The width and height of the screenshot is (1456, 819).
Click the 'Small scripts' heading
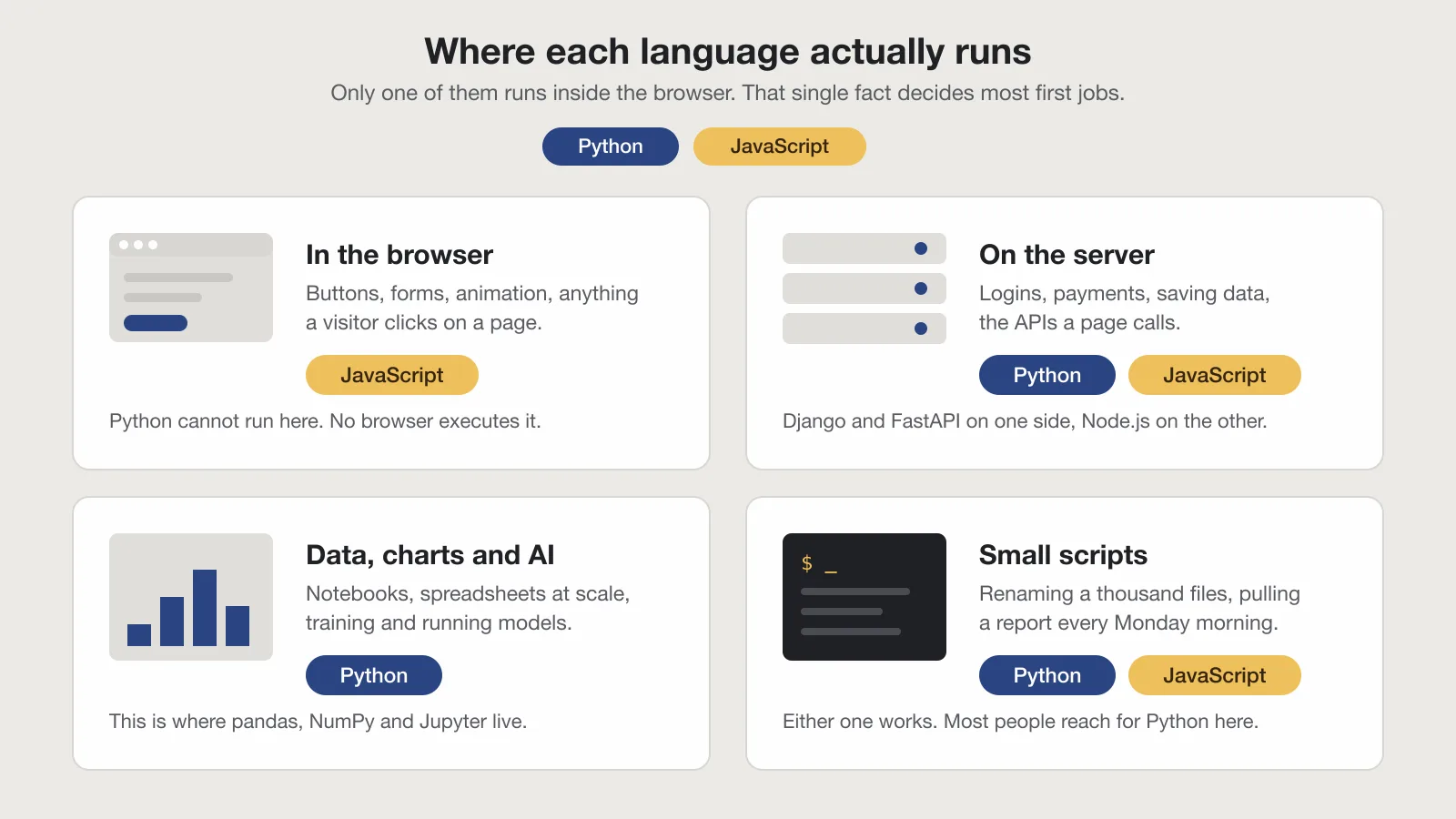(1063, 555)
